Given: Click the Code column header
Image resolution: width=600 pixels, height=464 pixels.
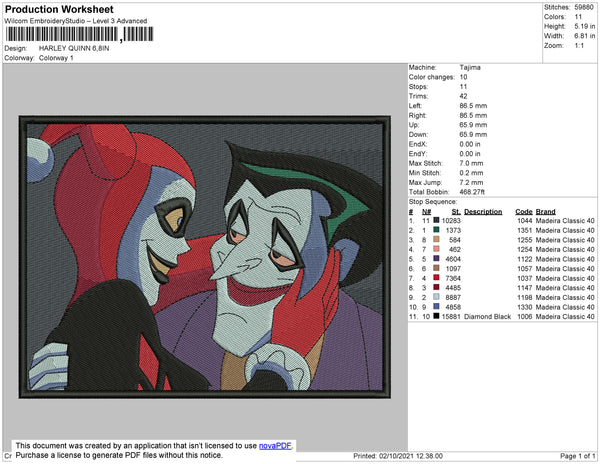Looking at the screenshot, I should [523, 211].
